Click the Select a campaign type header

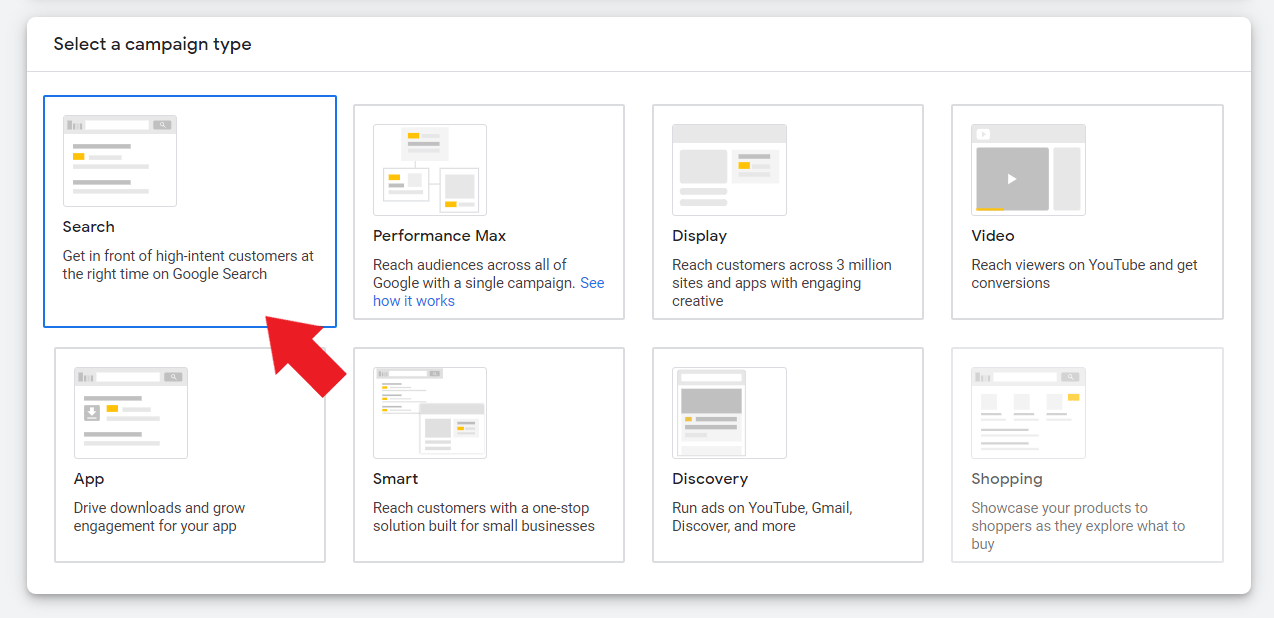[152, 44]
